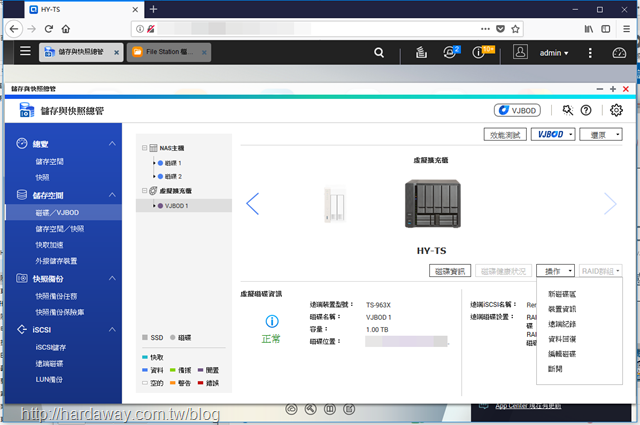Collapse the 儲存空間 sidebar section
This screenshot has width=640, height=425.
point(112,195)
